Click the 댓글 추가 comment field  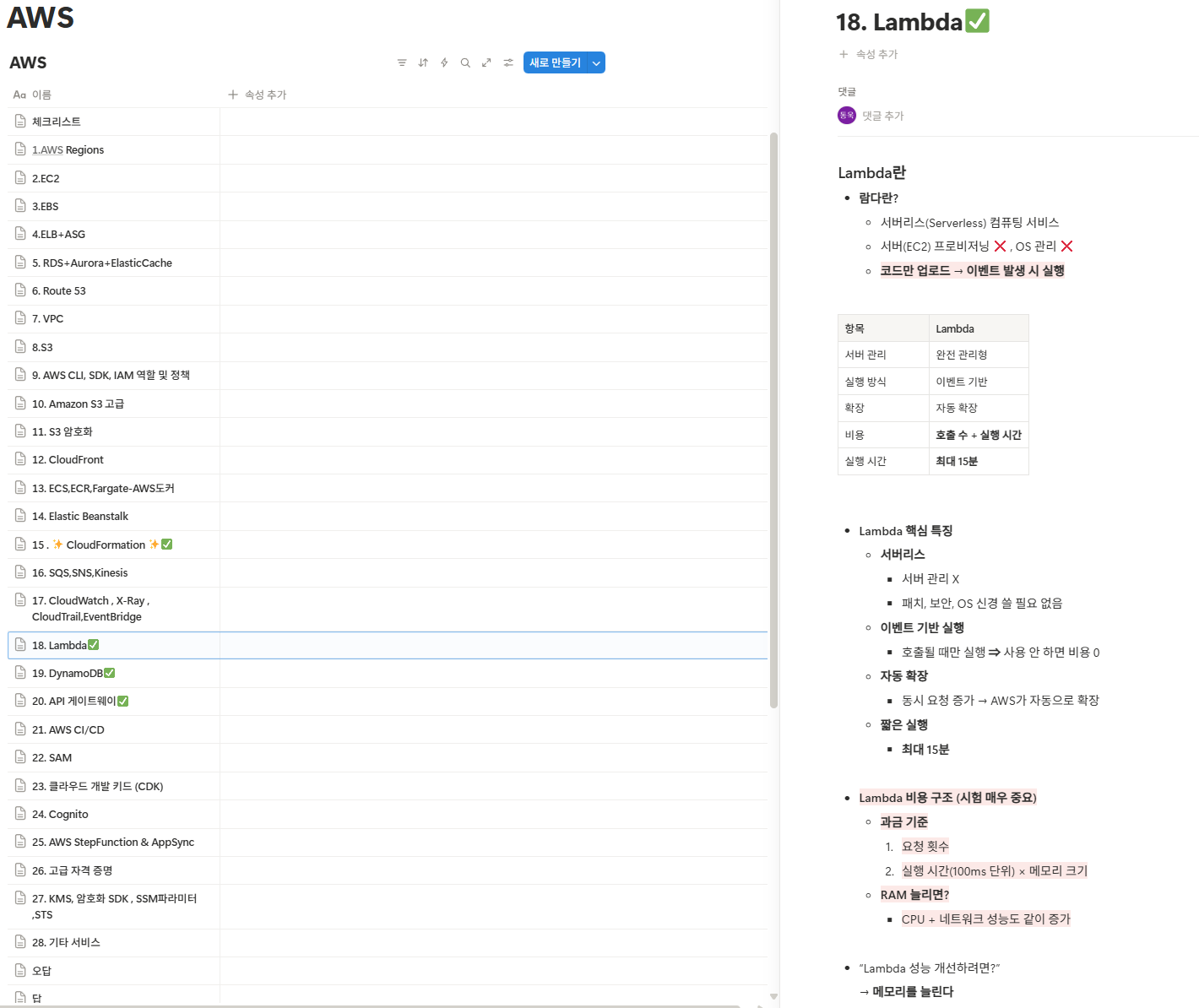[883, 116]
